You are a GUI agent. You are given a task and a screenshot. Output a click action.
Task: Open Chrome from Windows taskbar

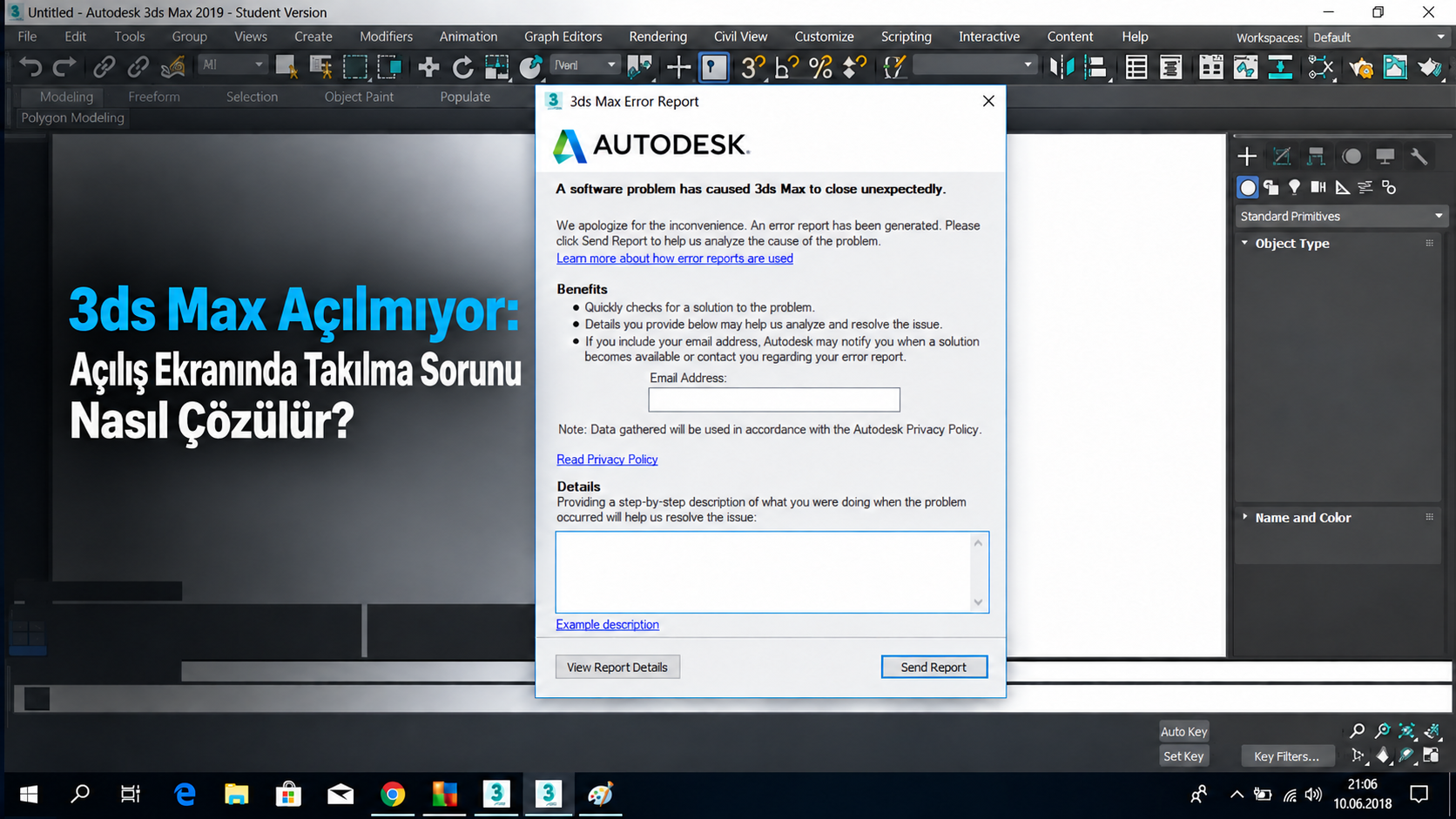coord(393,794)
